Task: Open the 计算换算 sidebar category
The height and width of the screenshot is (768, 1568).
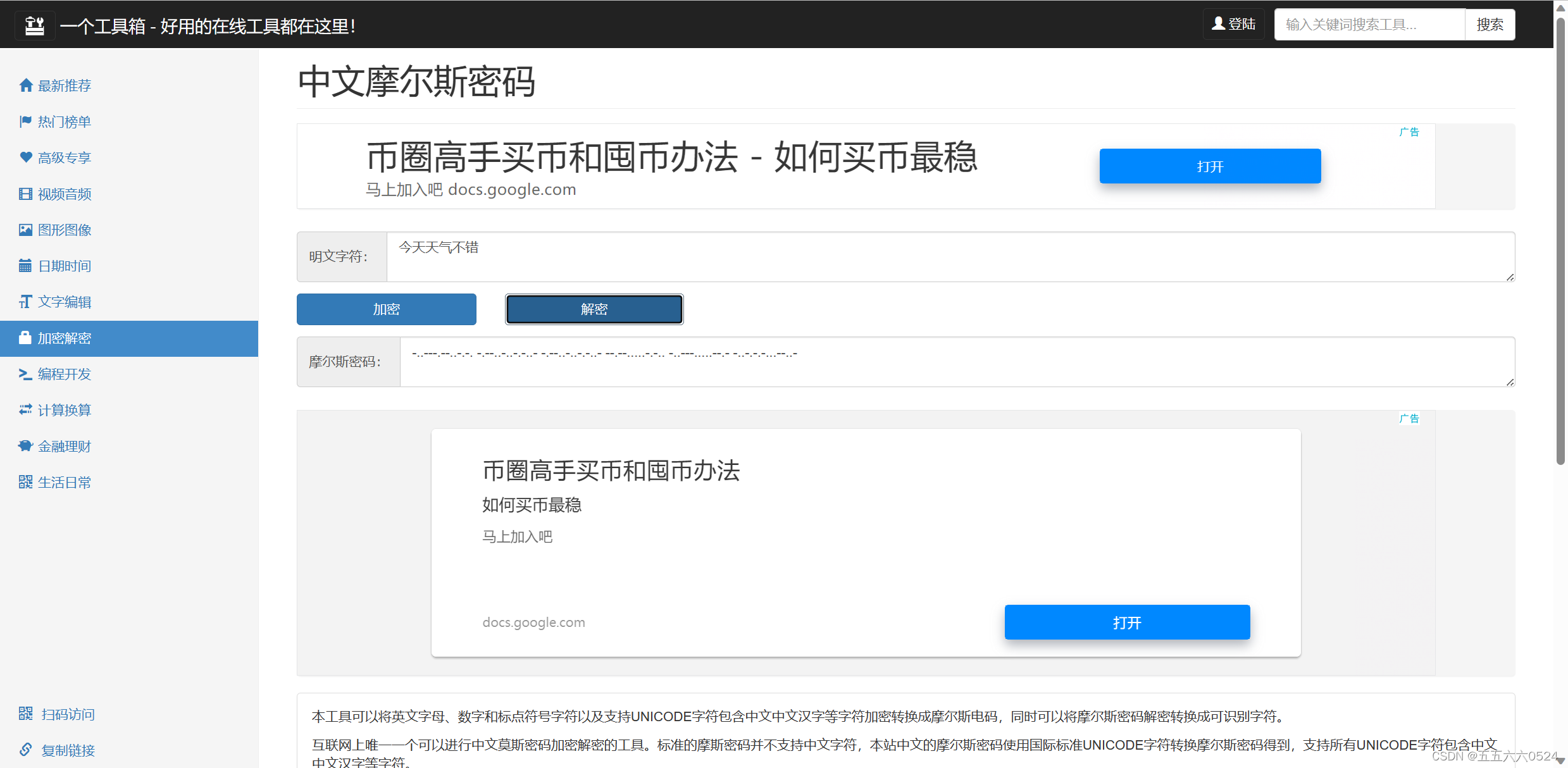Action: click(64, 410)
